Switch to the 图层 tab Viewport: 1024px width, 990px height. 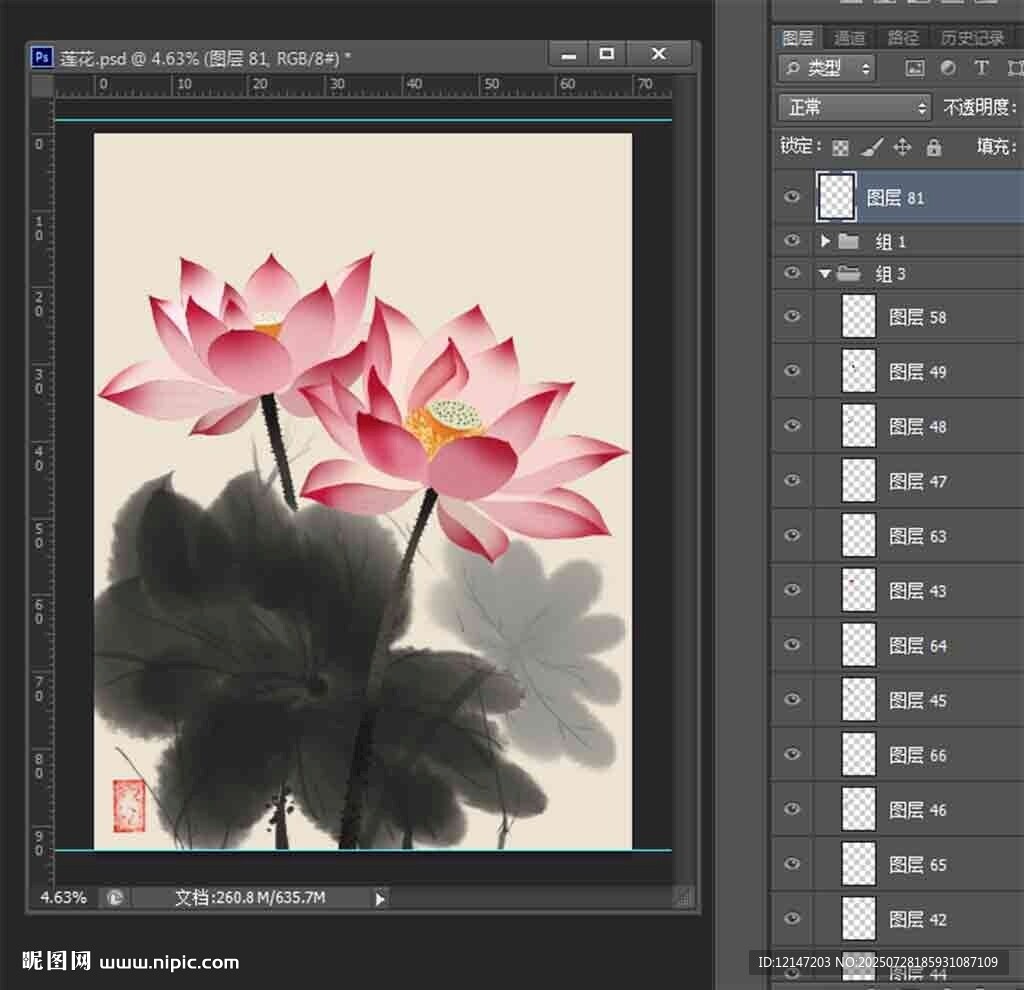pos(797,39)
